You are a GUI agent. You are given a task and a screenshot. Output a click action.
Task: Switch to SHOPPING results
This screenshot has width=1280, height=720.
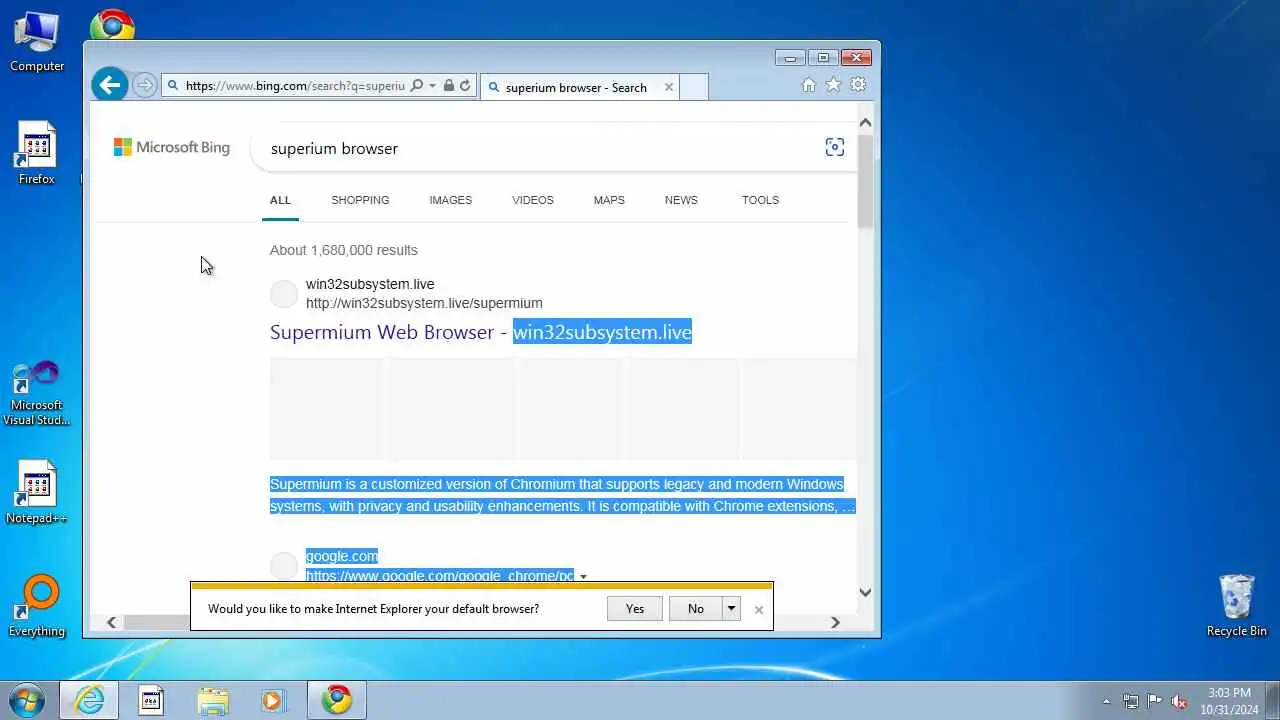(x=360, y=200)
